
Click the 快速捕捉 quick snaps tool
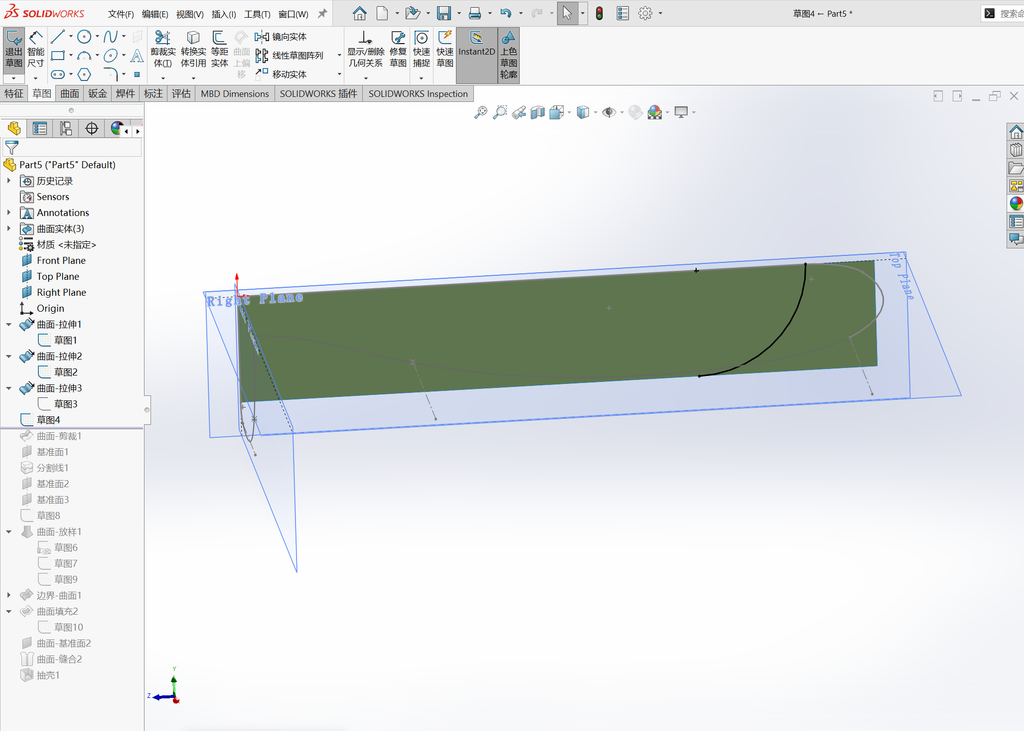421,50
